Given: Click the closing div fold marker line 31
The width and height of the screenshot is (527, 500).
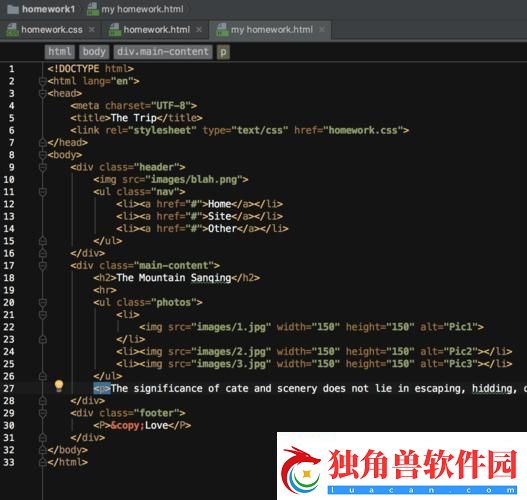Looking at the screenshot, I should (x=42, y=438).
